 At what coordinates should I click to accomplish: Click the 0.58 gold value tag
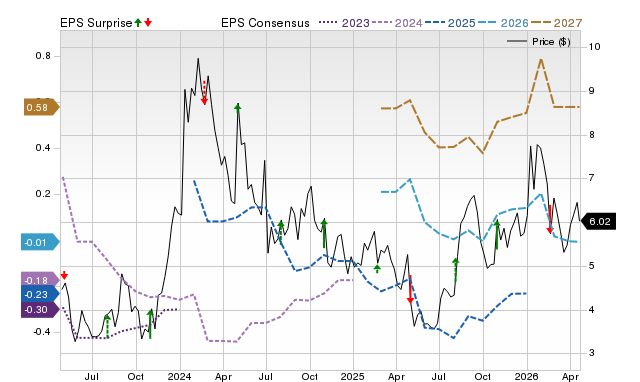coord(42,107)
